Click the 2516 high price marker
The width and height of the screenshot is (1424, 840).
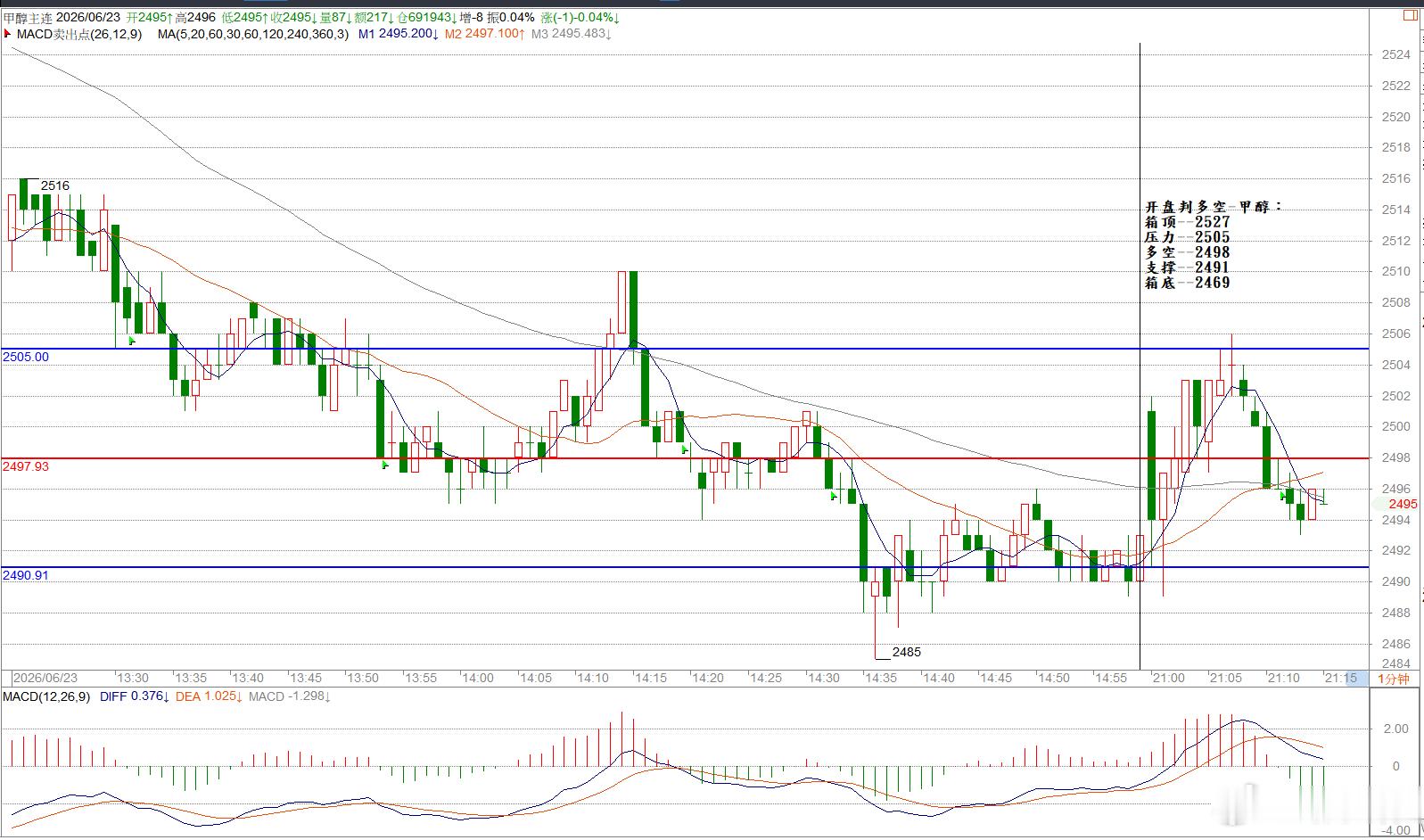[x=54, y=185]
